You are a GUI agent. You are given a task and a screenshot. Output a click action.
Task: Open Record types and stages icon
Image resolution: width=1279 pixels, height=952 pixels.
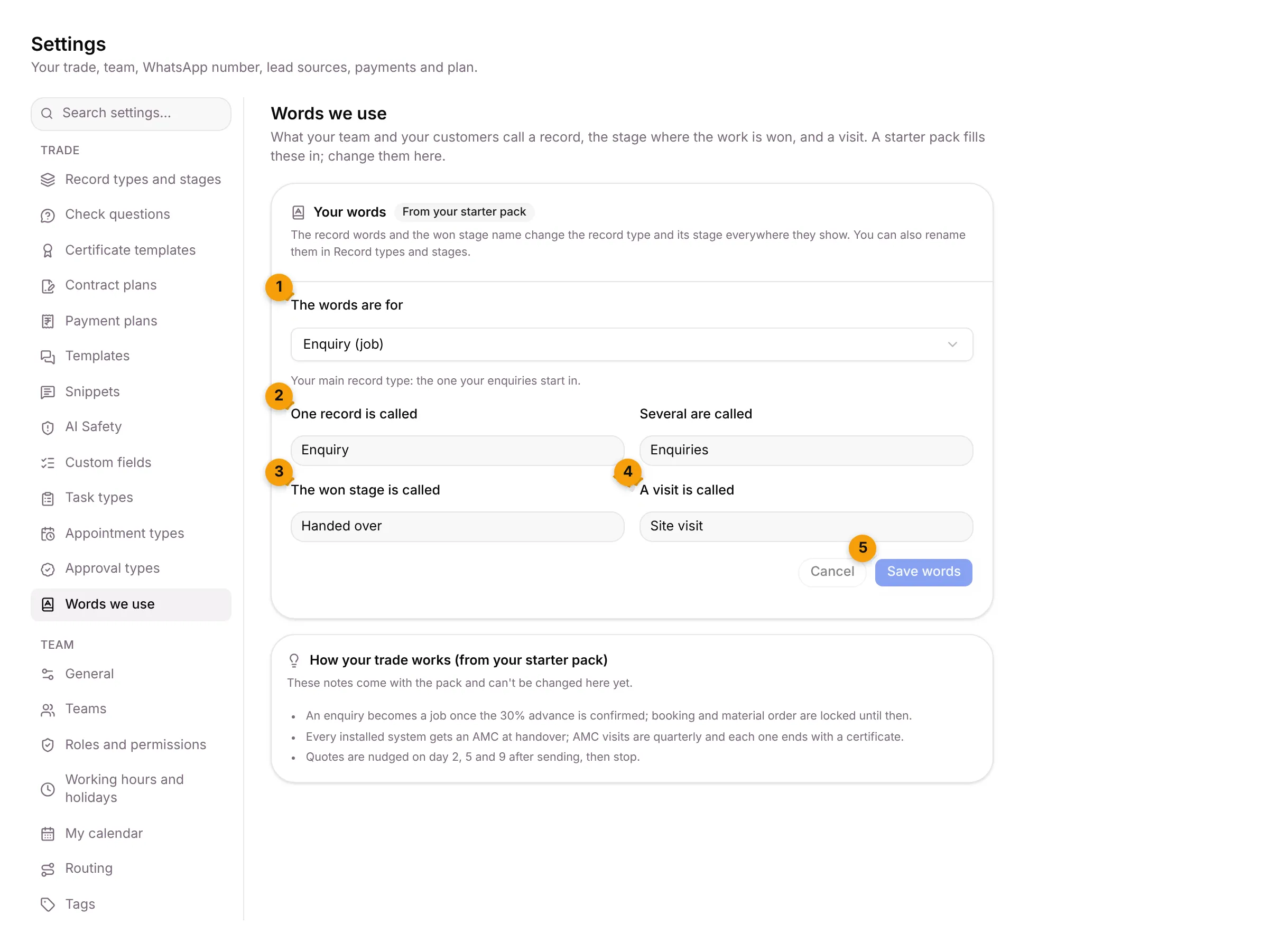[x=48, y=180]
